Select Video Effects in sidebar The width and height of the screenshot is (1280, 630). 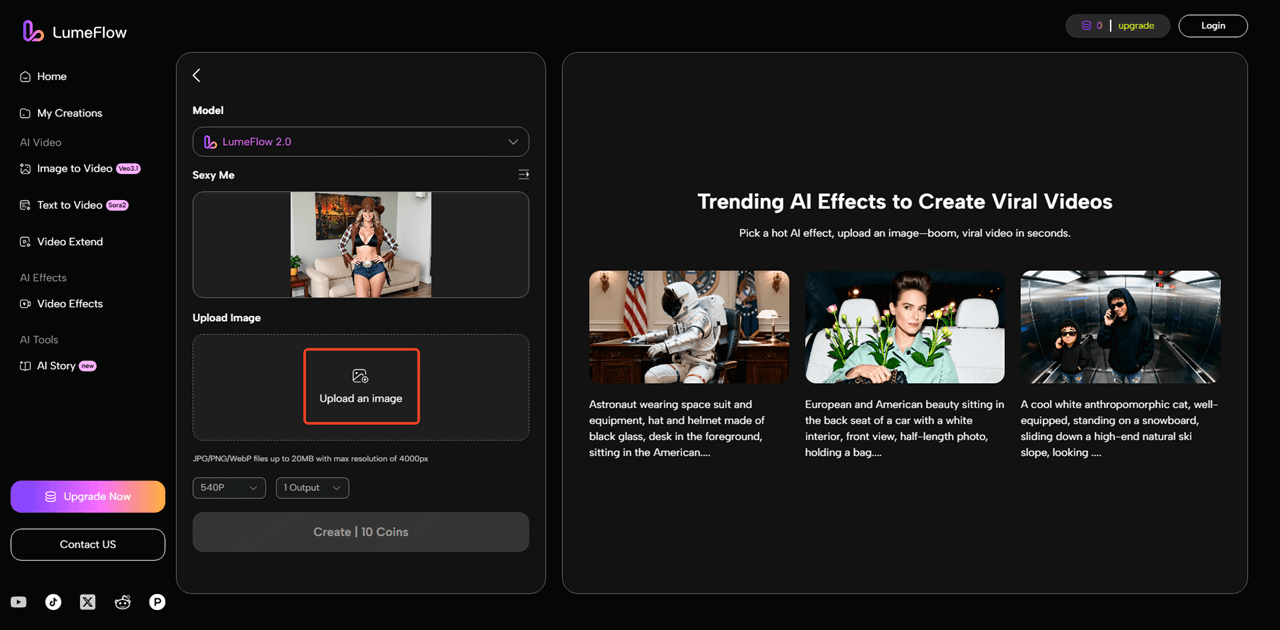tap(70, 304)
